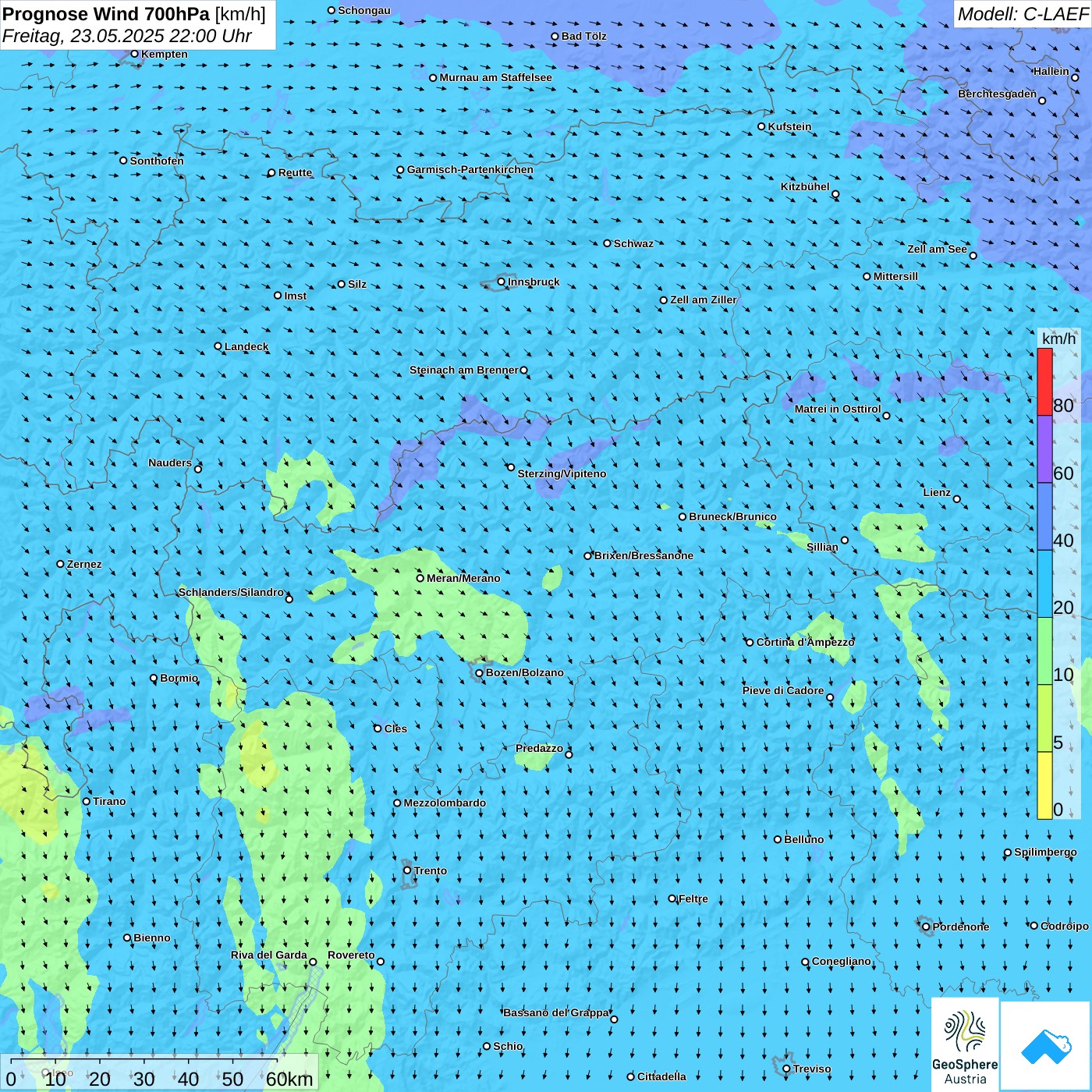Image resolution: width=1092 pixels, height=1092 pixels.
Task: Click the Nauders city label
Action: pos(170,463)
